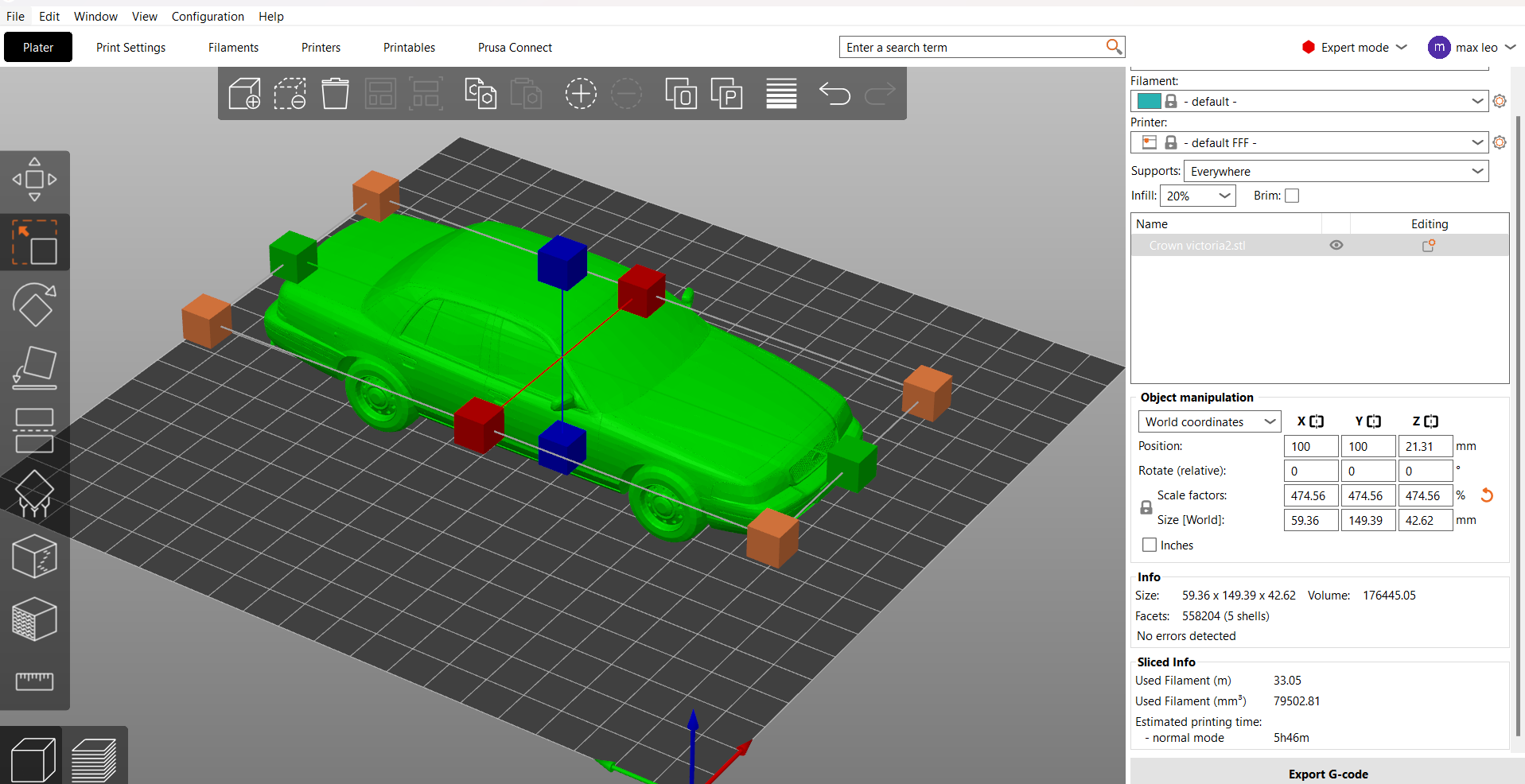Select the Paint-on supports tool

tap(34, 493)
